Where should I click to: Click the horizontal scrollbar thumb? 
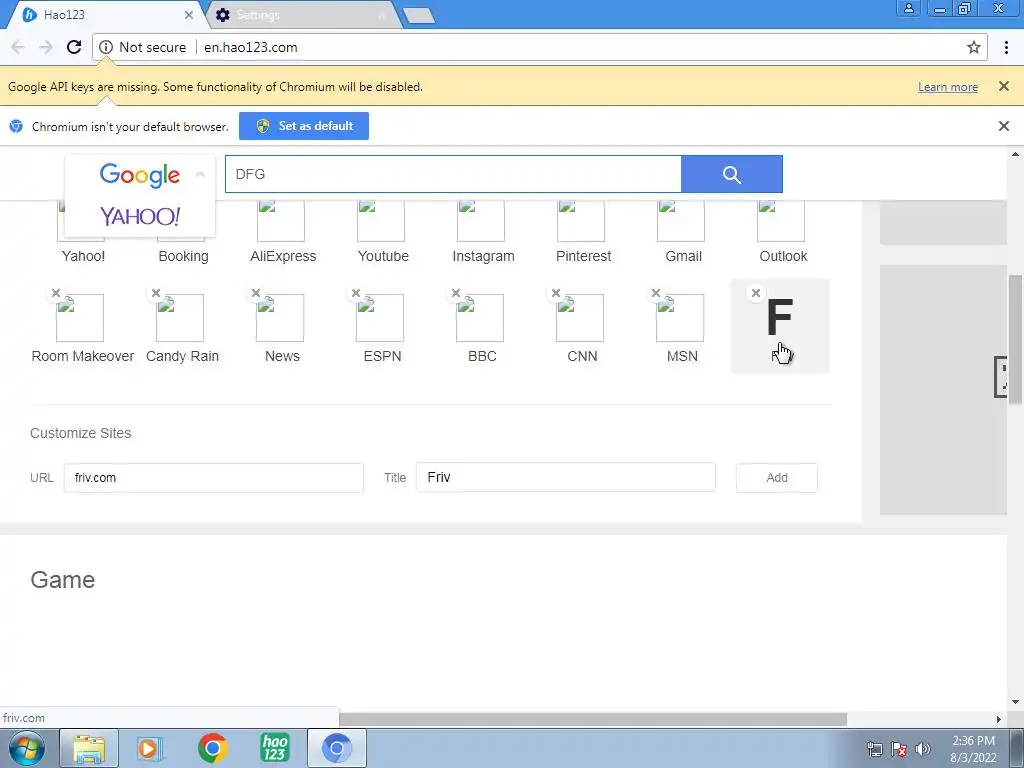(593, 719)
